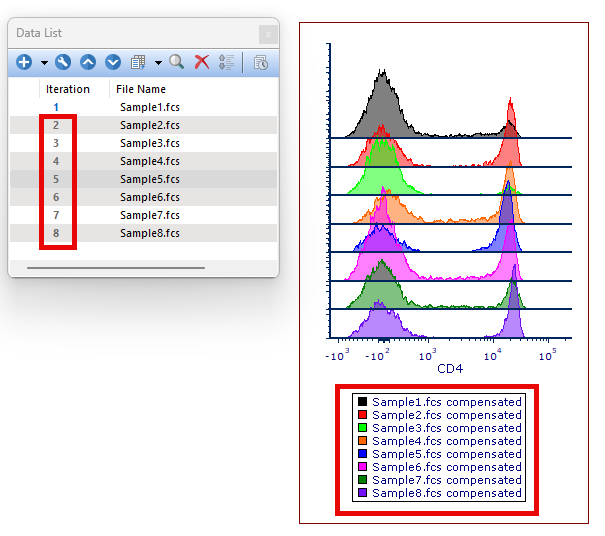Click the history clock icon in toolbar

tap(260, 63)
